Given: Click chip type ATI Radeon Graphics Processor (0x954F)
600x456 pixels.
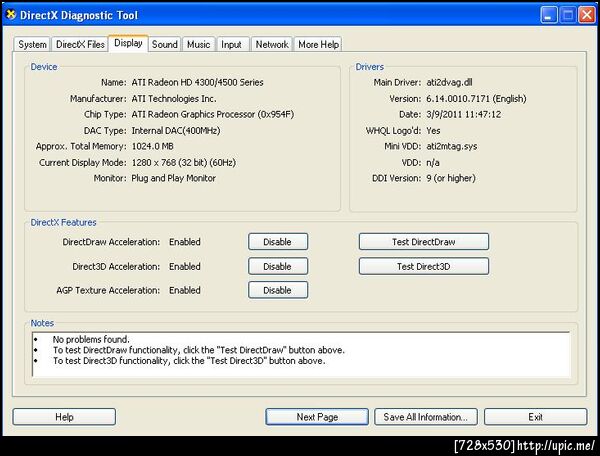Looking at the screenshot, I should tap(213, 114).
